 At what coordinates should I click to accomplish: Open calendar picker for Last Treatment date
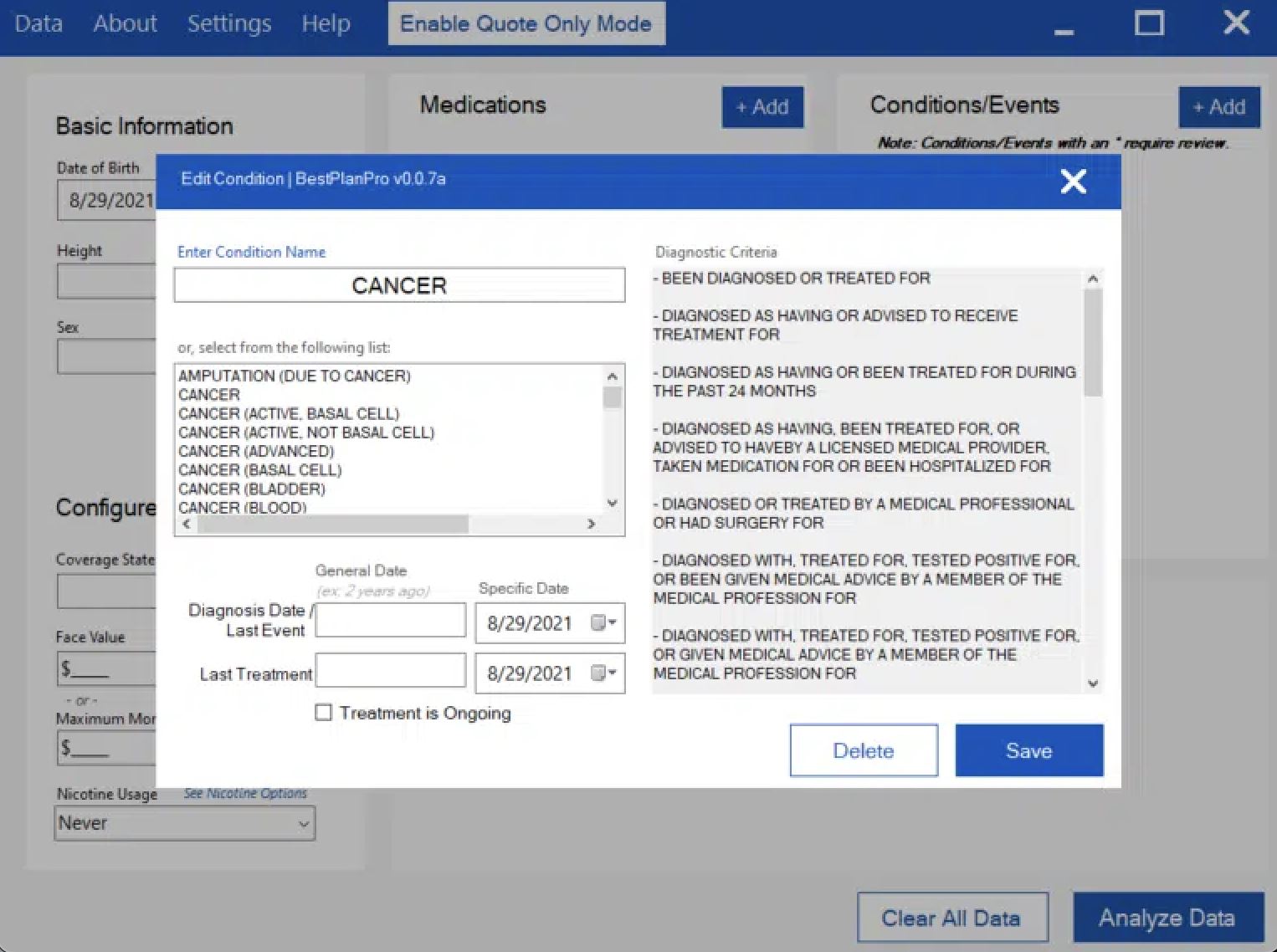(603, 673)
